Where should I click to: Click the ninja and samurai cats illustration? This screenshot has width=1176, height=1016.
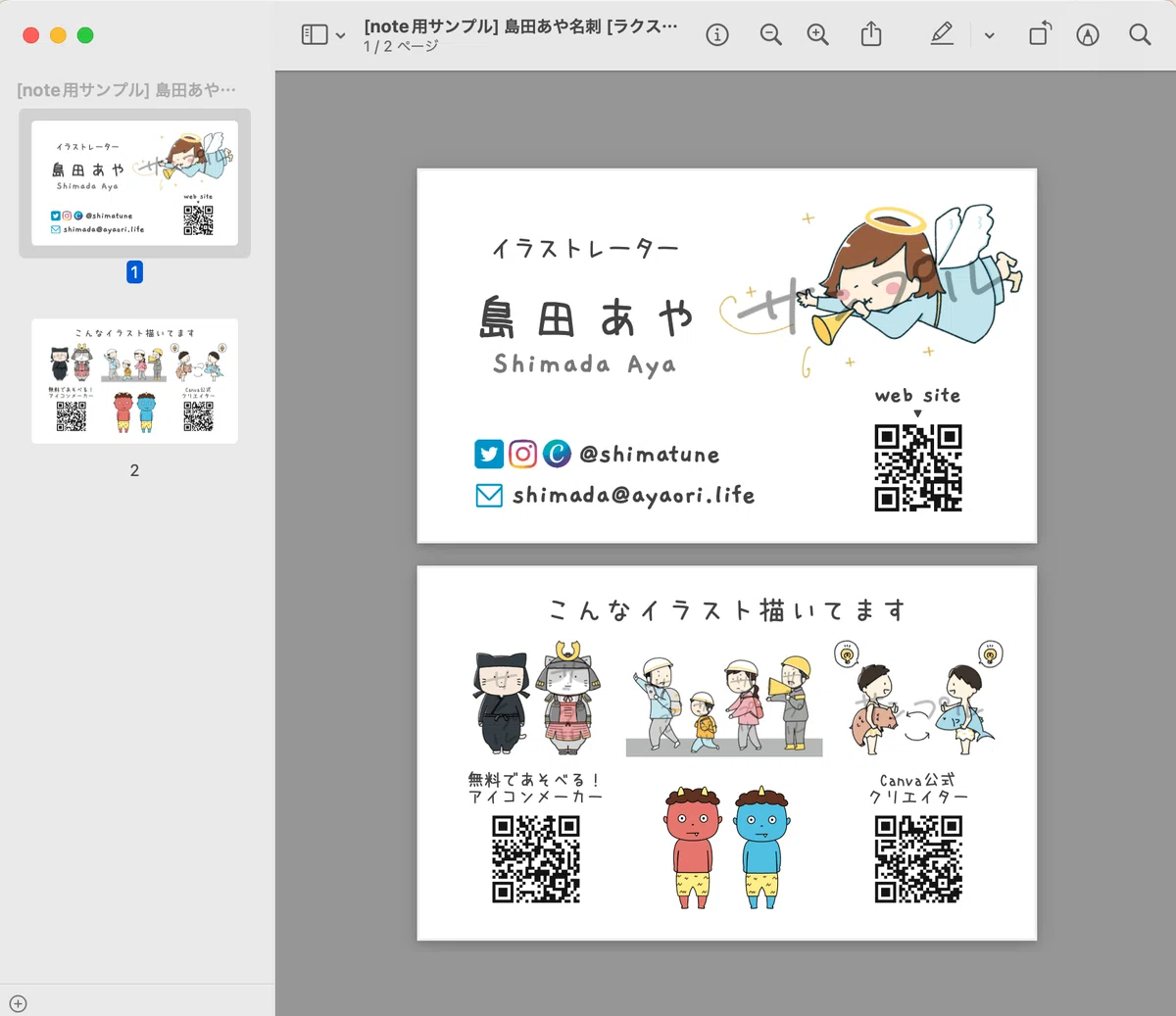[536, 698]
